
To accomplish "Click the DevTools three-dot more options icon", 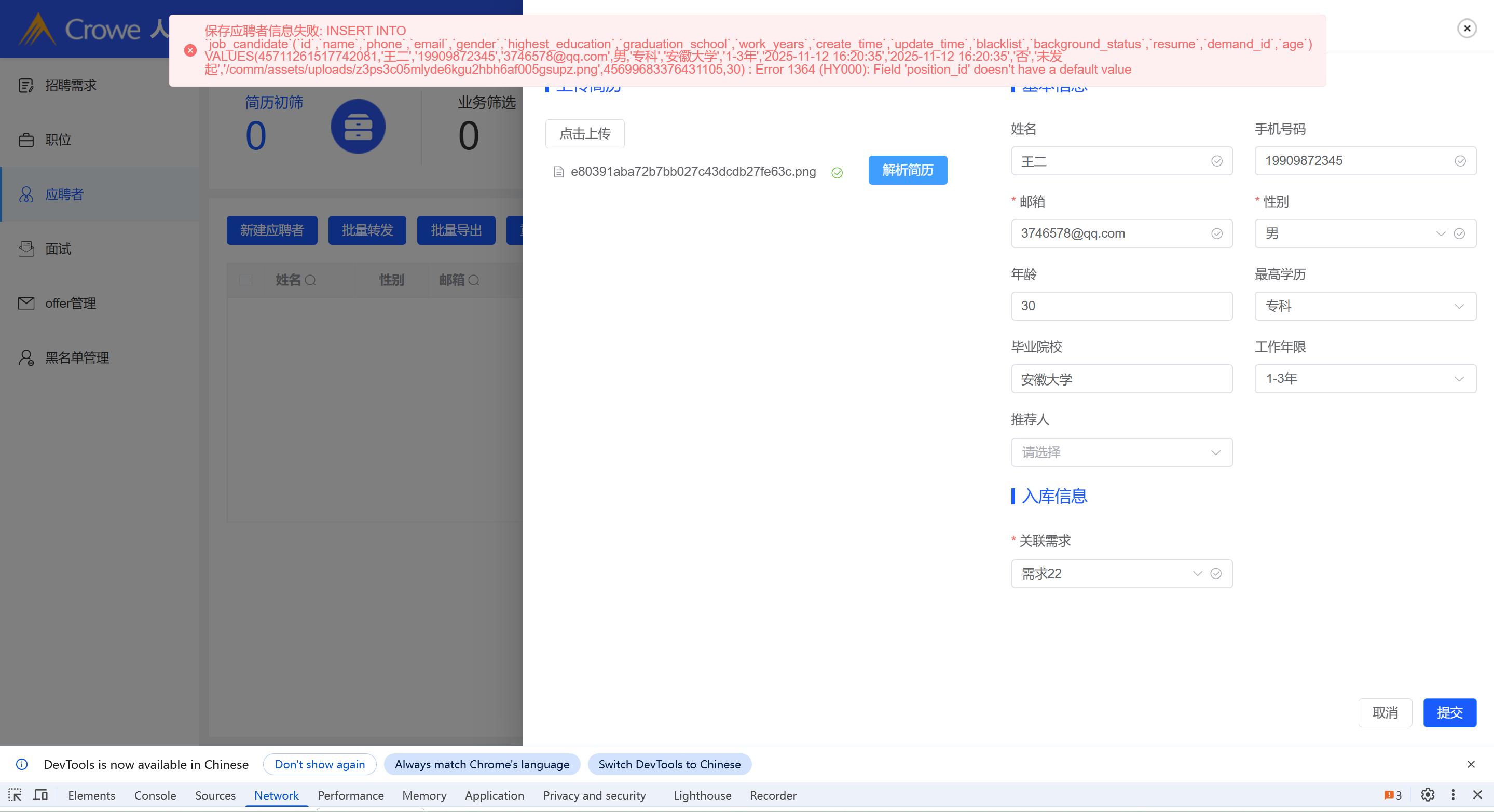I will click(x=1453, y=794).
